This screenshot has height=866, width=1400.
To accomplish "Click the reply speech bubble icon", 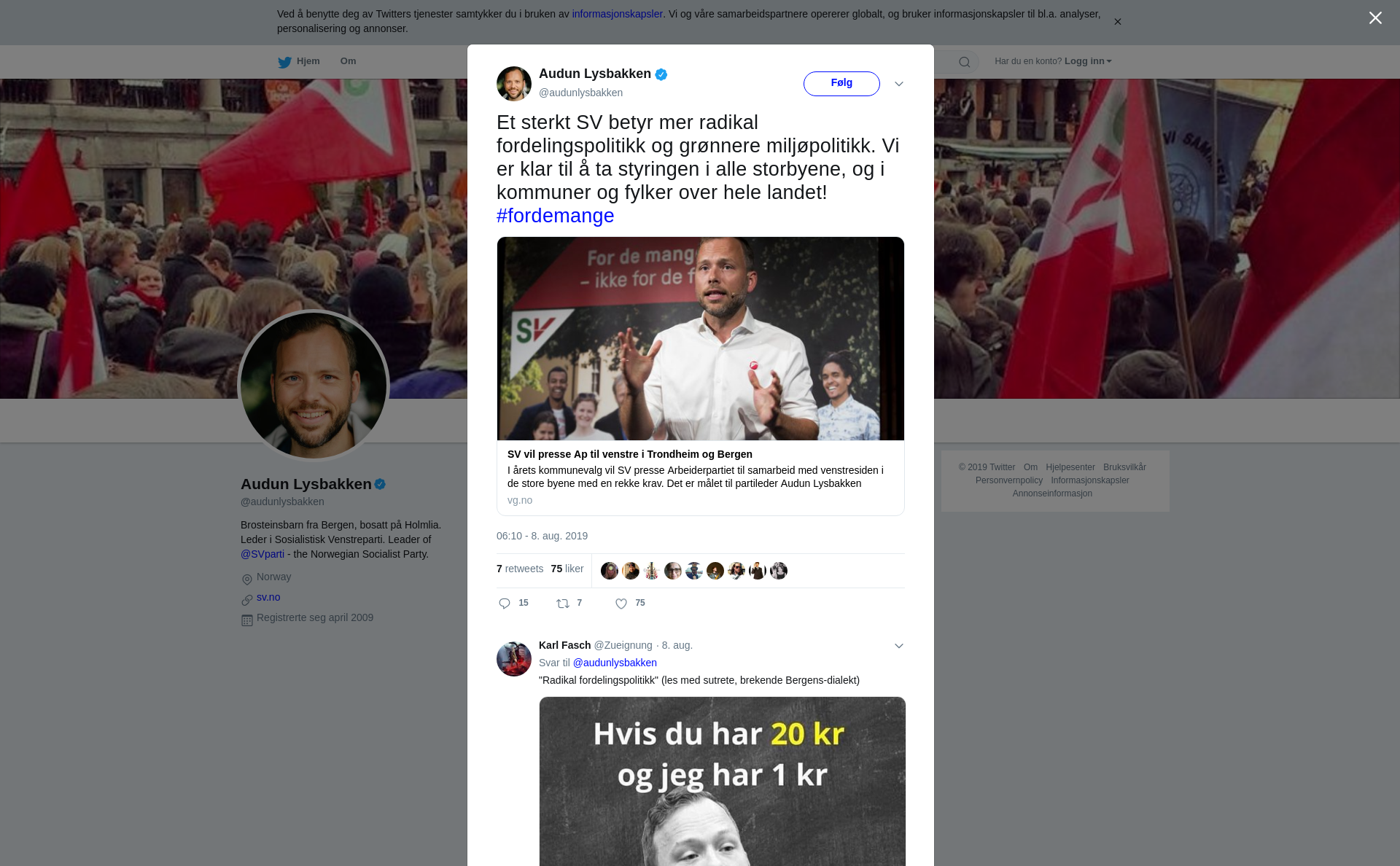I will 505,604.
